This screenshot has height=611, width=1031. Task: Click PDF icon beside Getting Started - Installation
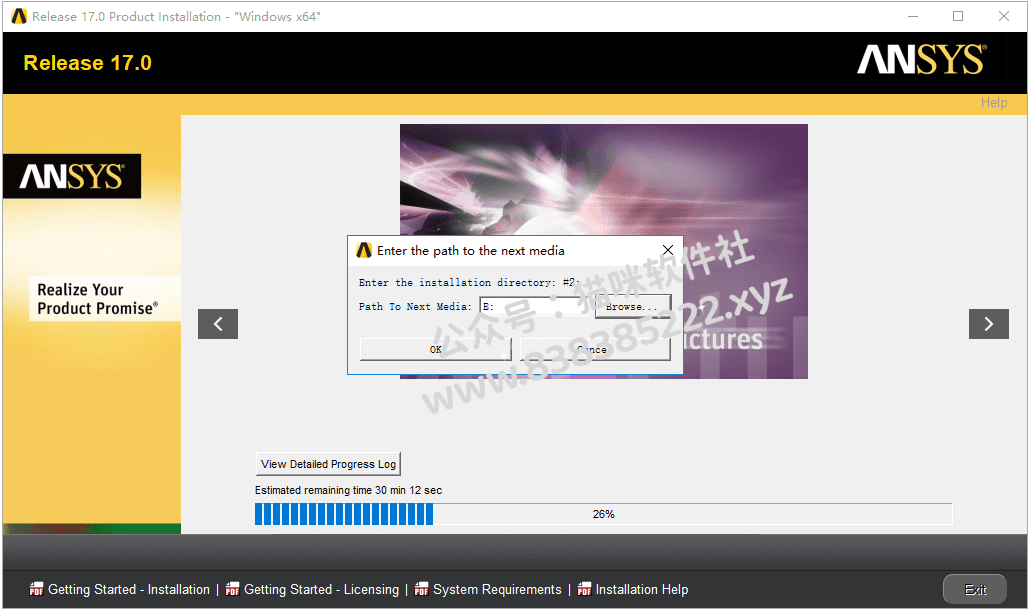tap(36, 589)
